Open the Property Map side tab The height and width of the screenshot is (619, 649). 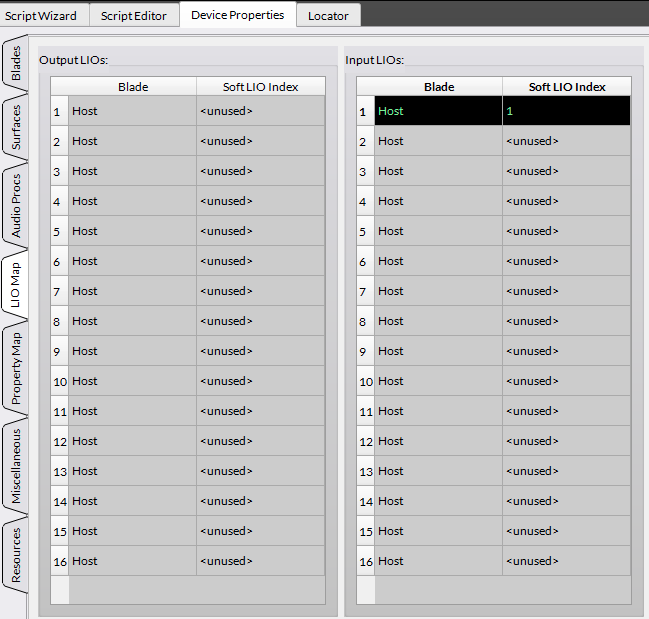[15, 368]
